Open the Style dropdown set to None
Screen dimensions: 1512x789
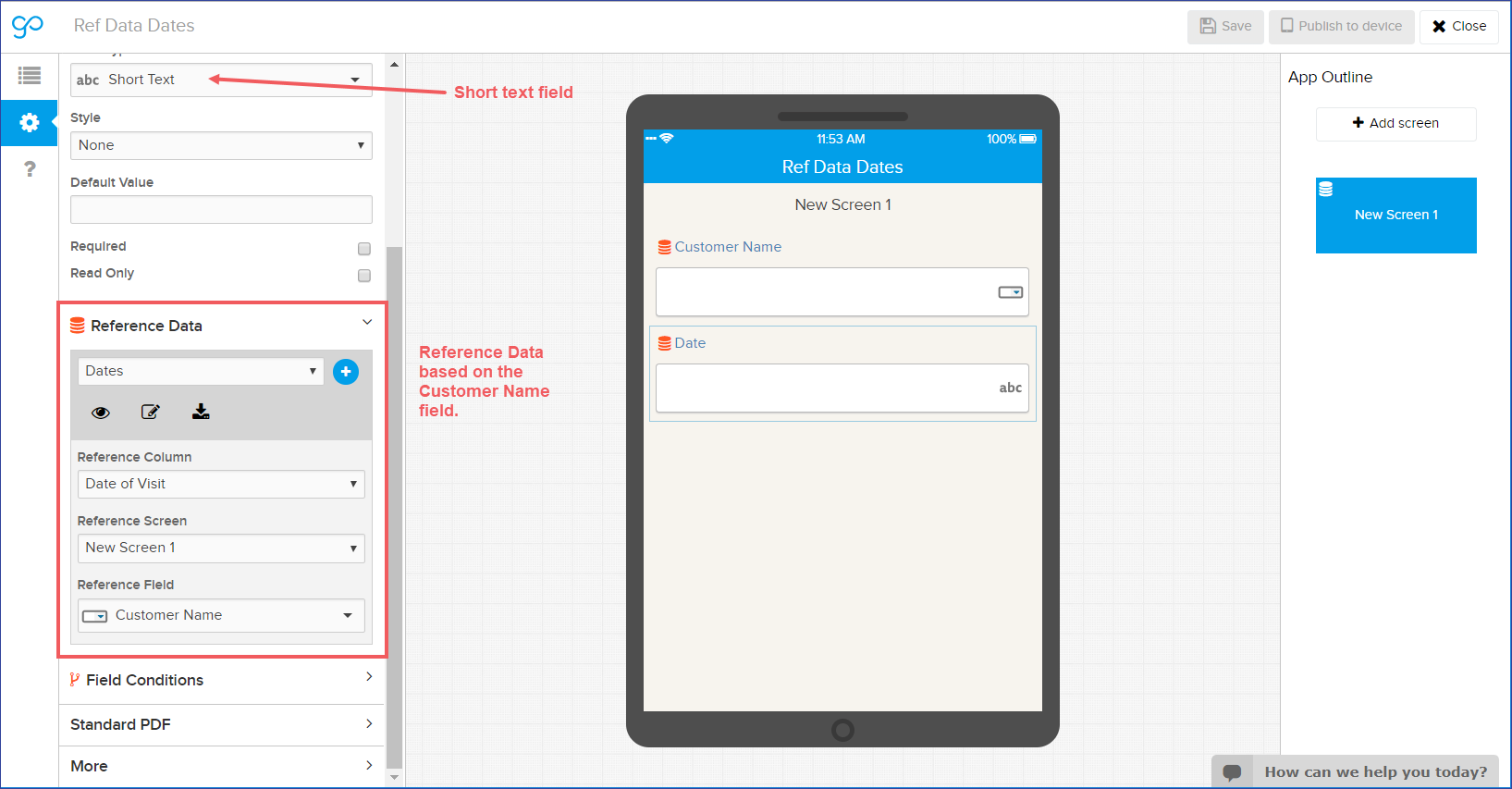click(221, 145)
